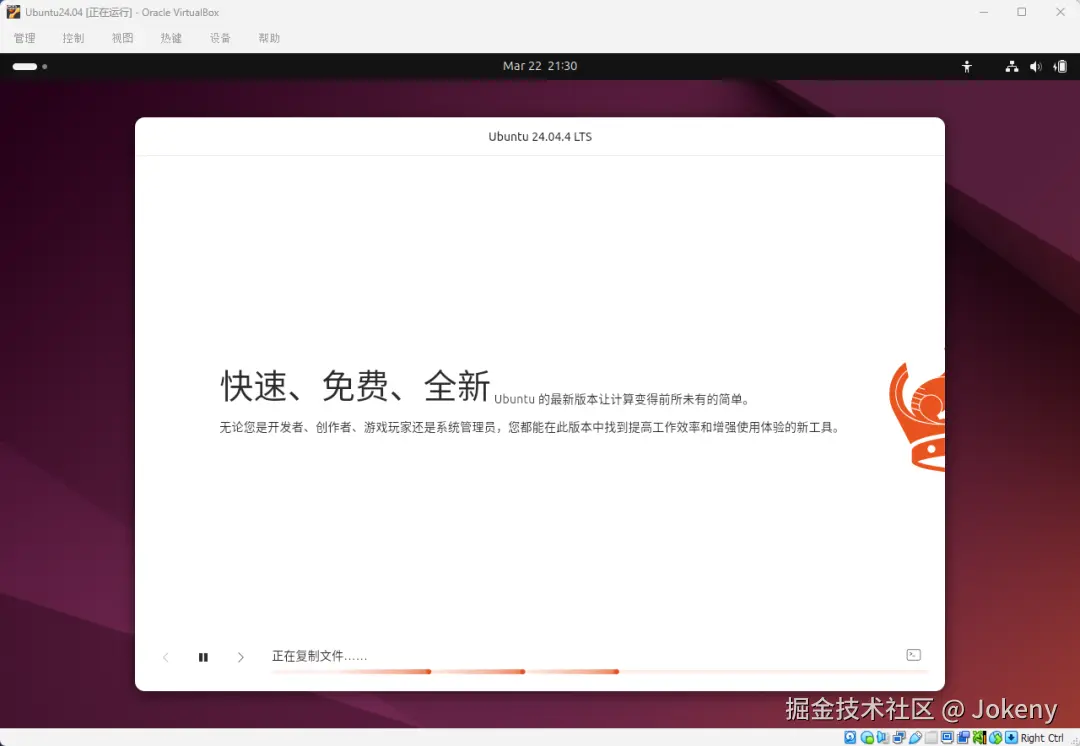Open the 视图 menu

(123, 38)
